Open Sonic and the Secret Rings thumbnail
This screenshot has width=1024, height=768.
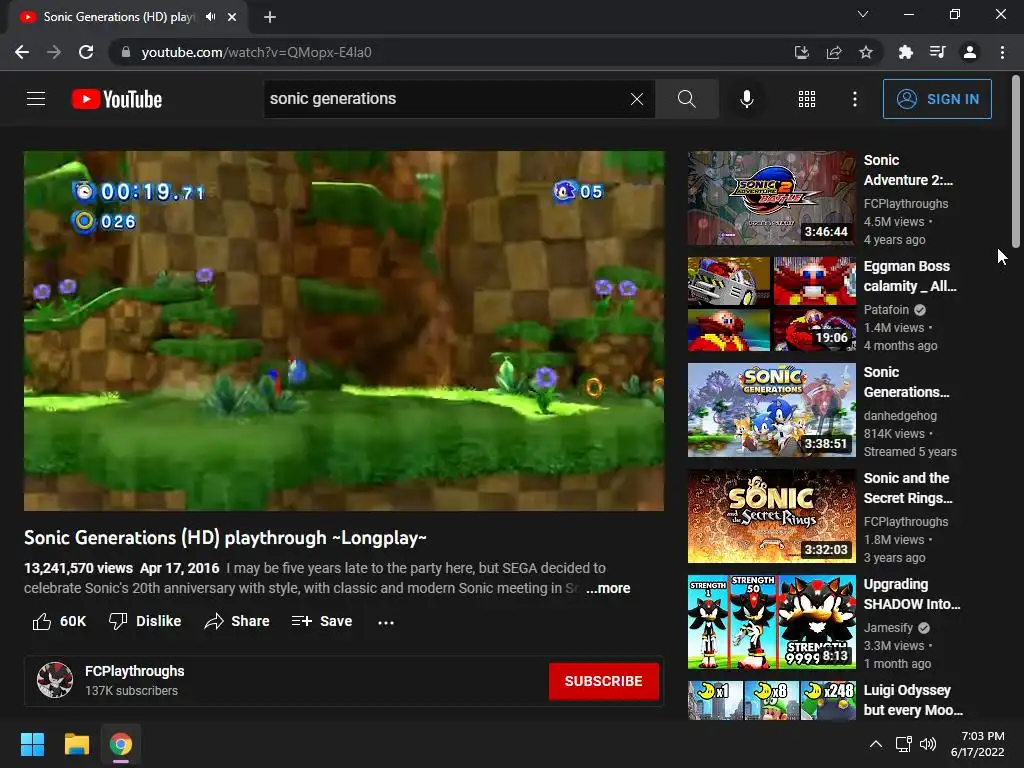[771, 516]
